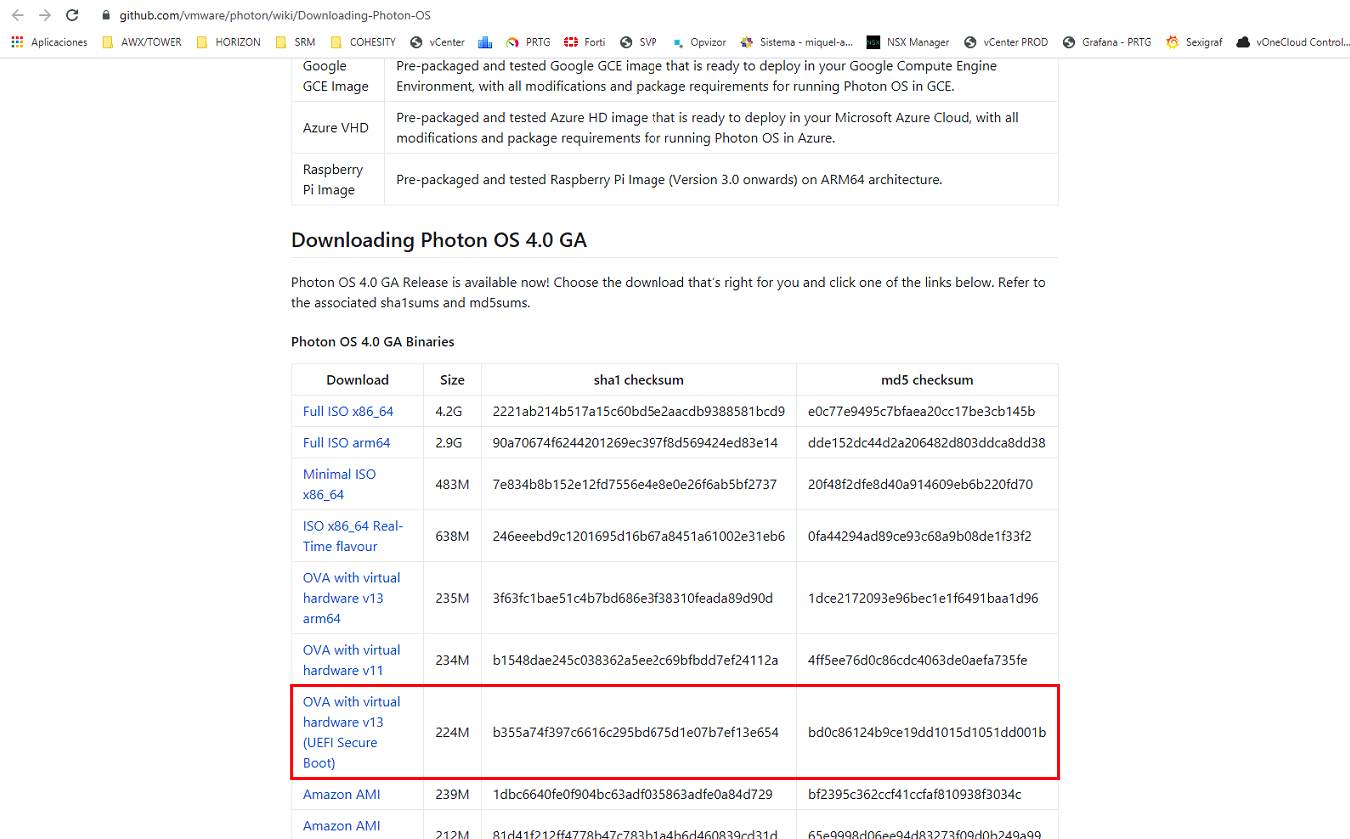Click the padlock site info icon
The image size is (1350, 839).
click(106, 16)
